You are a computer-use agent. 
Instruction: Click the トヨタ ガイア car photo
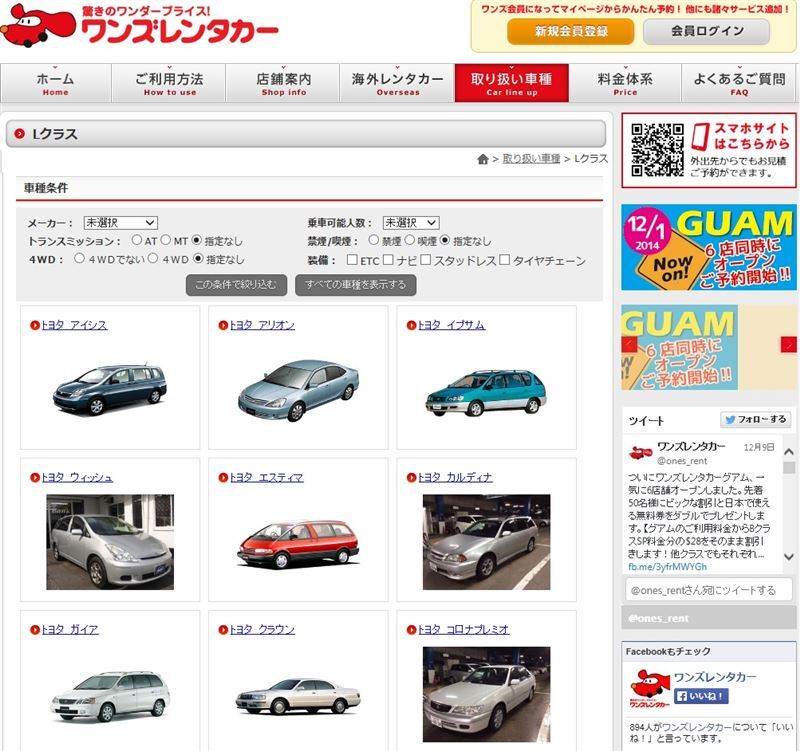[110, 696]
